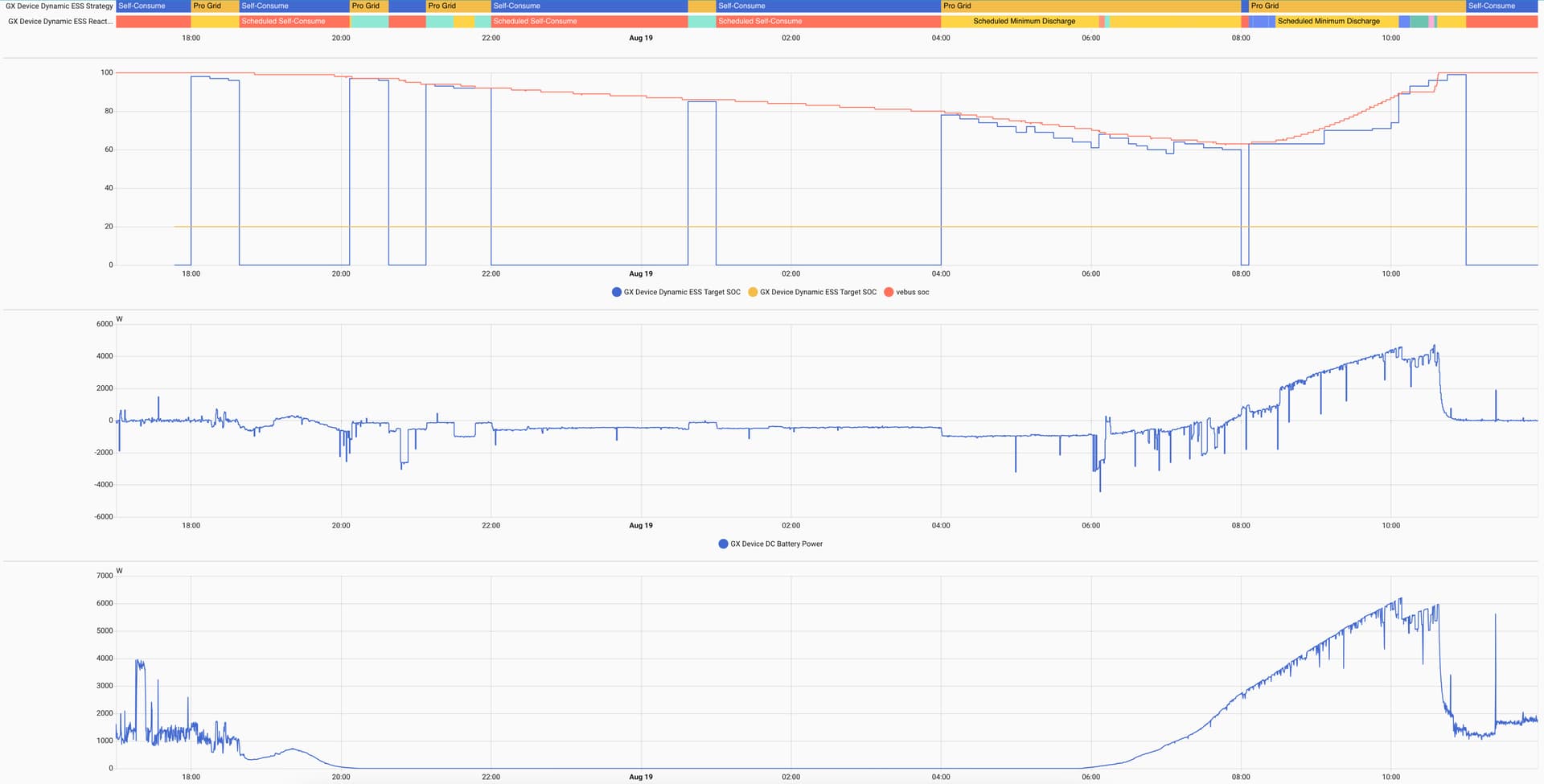Select the Pro Grid strategy segment at 20:00

pos(369,6)
